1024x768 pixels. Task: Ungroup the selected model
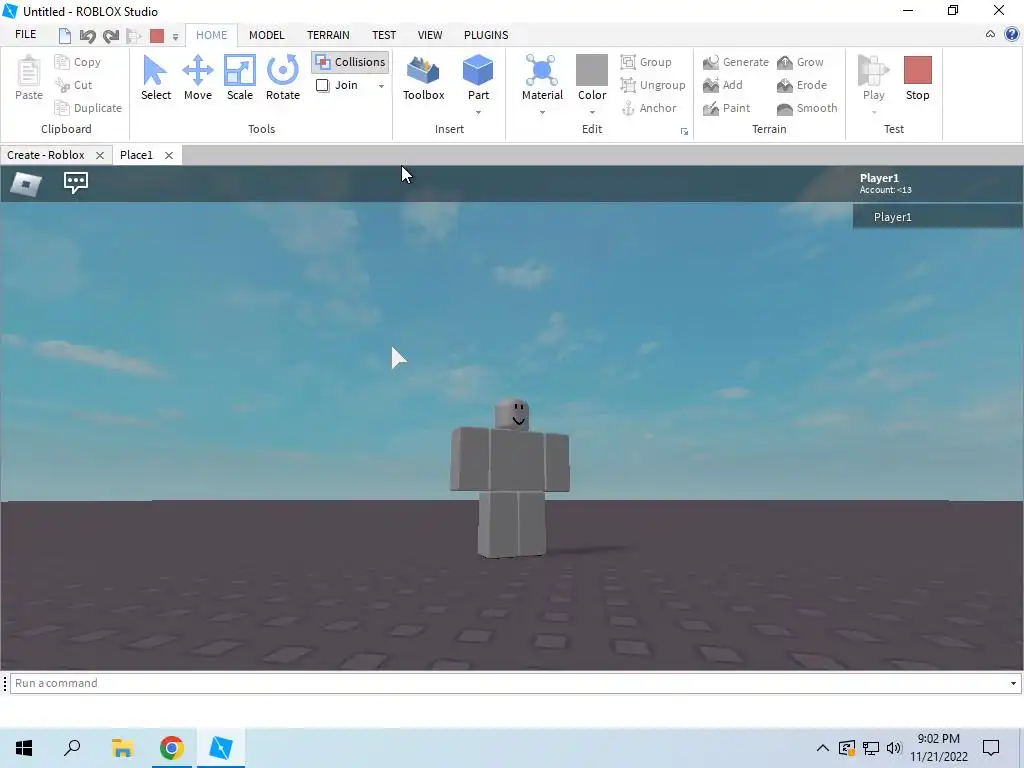click(x=653, y=85)
